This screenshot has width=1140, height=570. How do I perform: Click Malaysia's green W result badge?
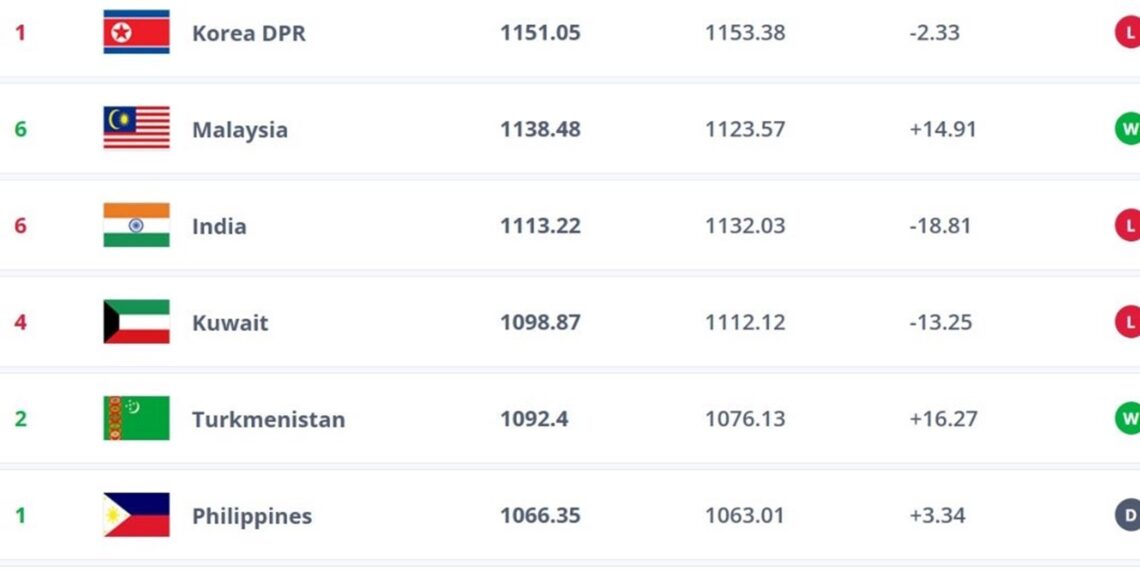click(1128, 129)
